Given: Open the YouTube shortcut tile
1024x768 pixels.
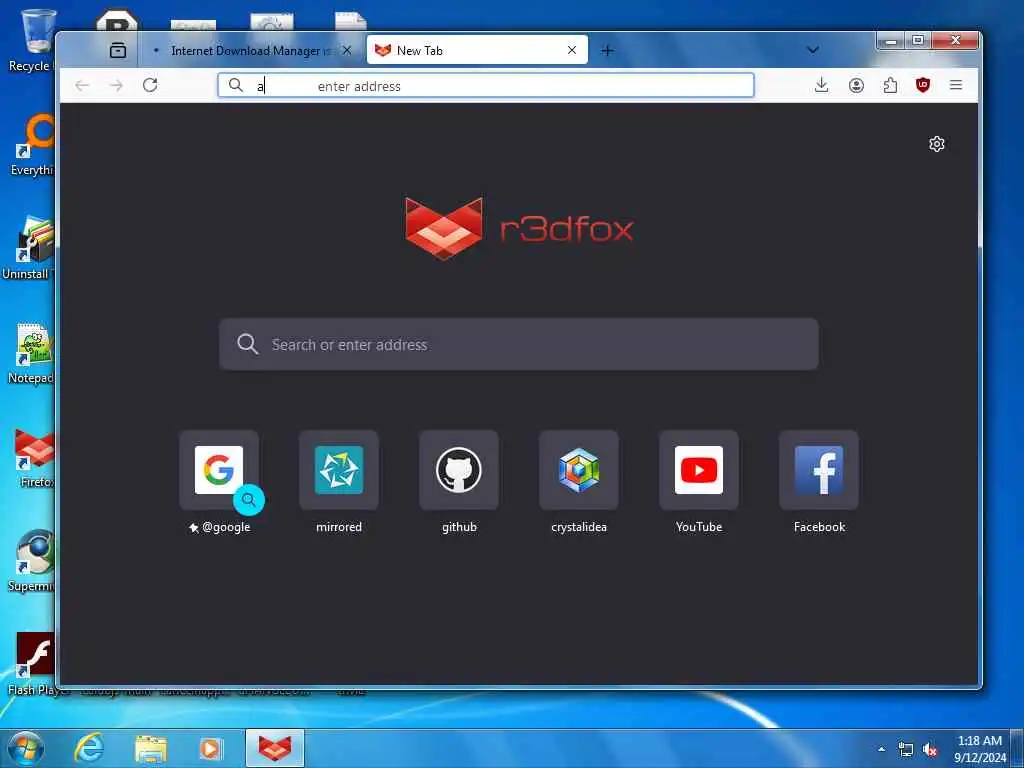Looking at the screenshot, I should [x=699, y=483].
